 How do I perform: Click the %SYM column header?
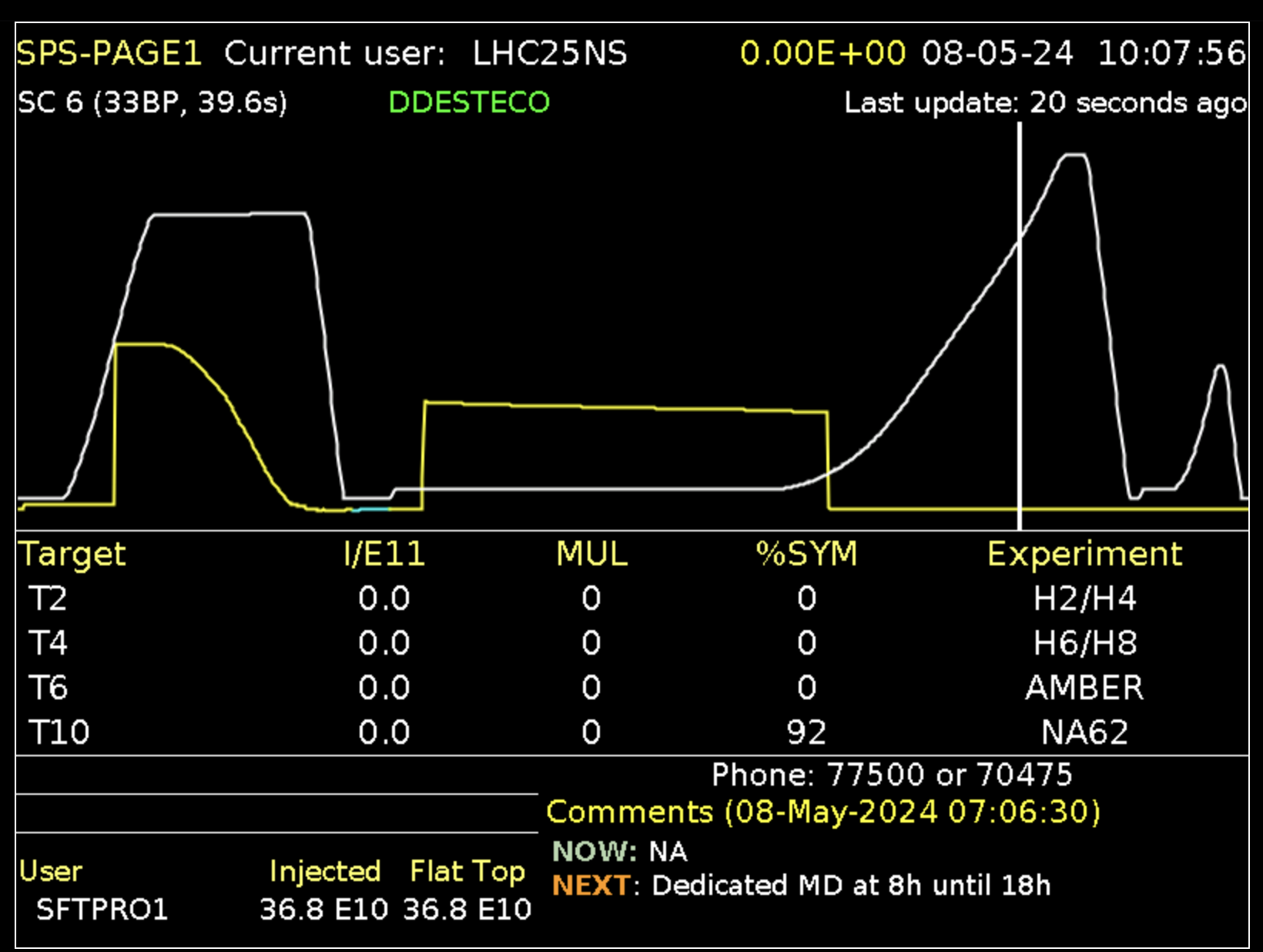coord(806,554)
